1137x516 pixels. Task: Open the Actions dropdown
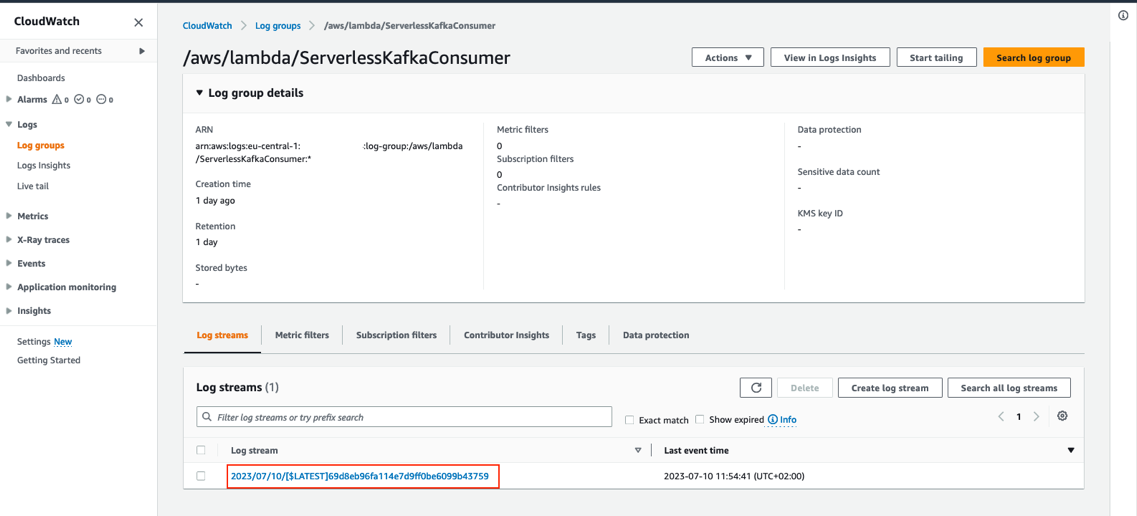pos(729,57)
